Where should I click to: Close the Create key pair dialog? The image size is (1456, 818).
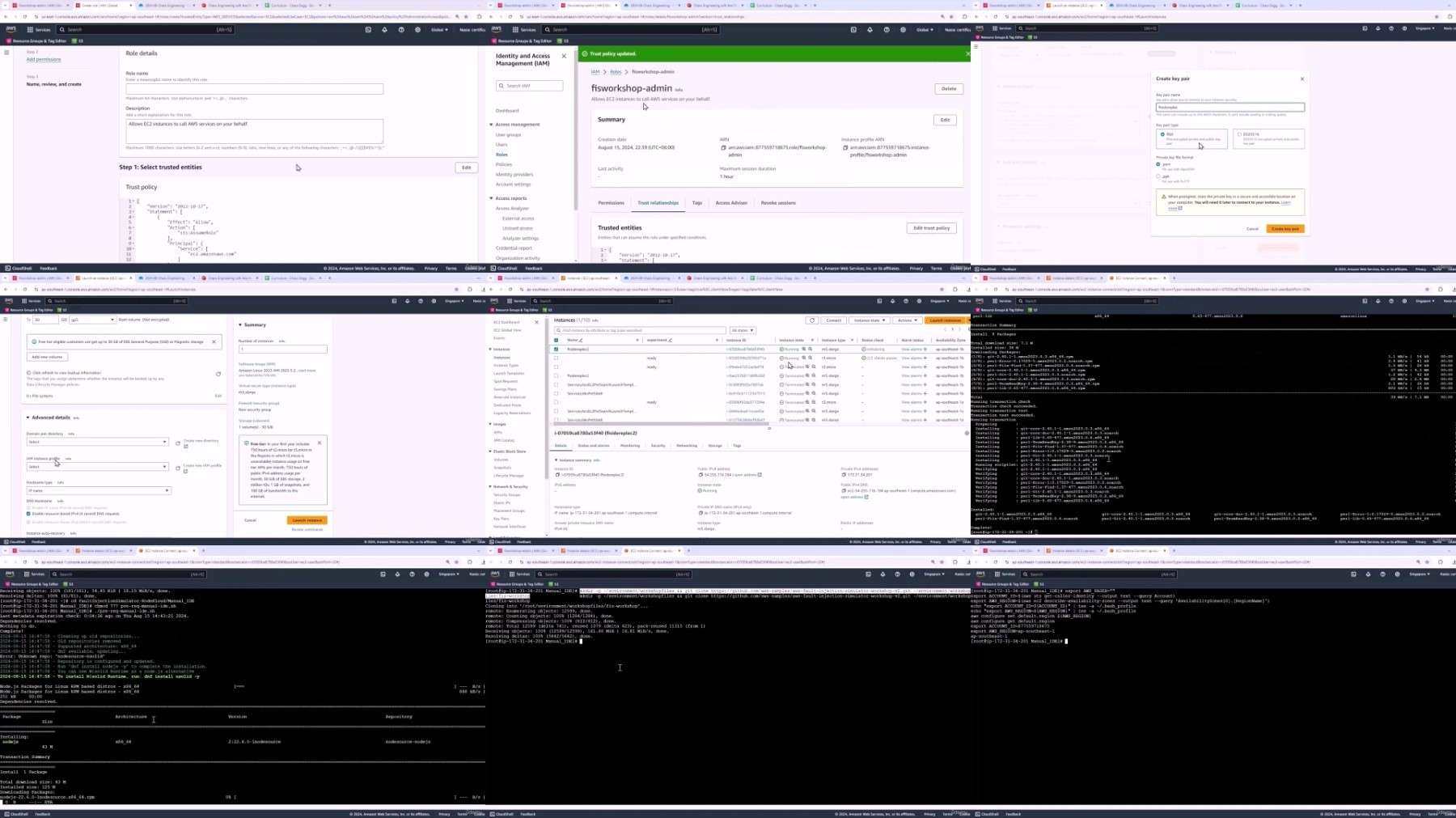1302,79
